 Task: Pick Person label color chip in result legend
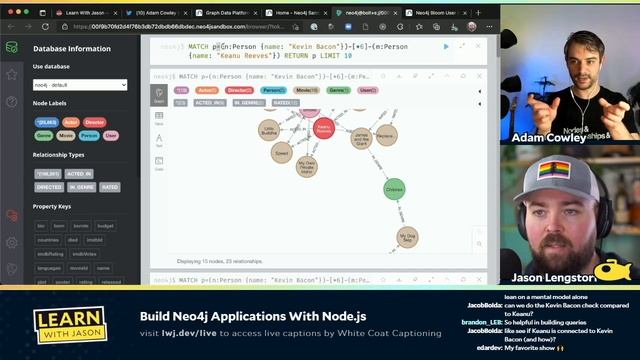(x=273, y=90)
